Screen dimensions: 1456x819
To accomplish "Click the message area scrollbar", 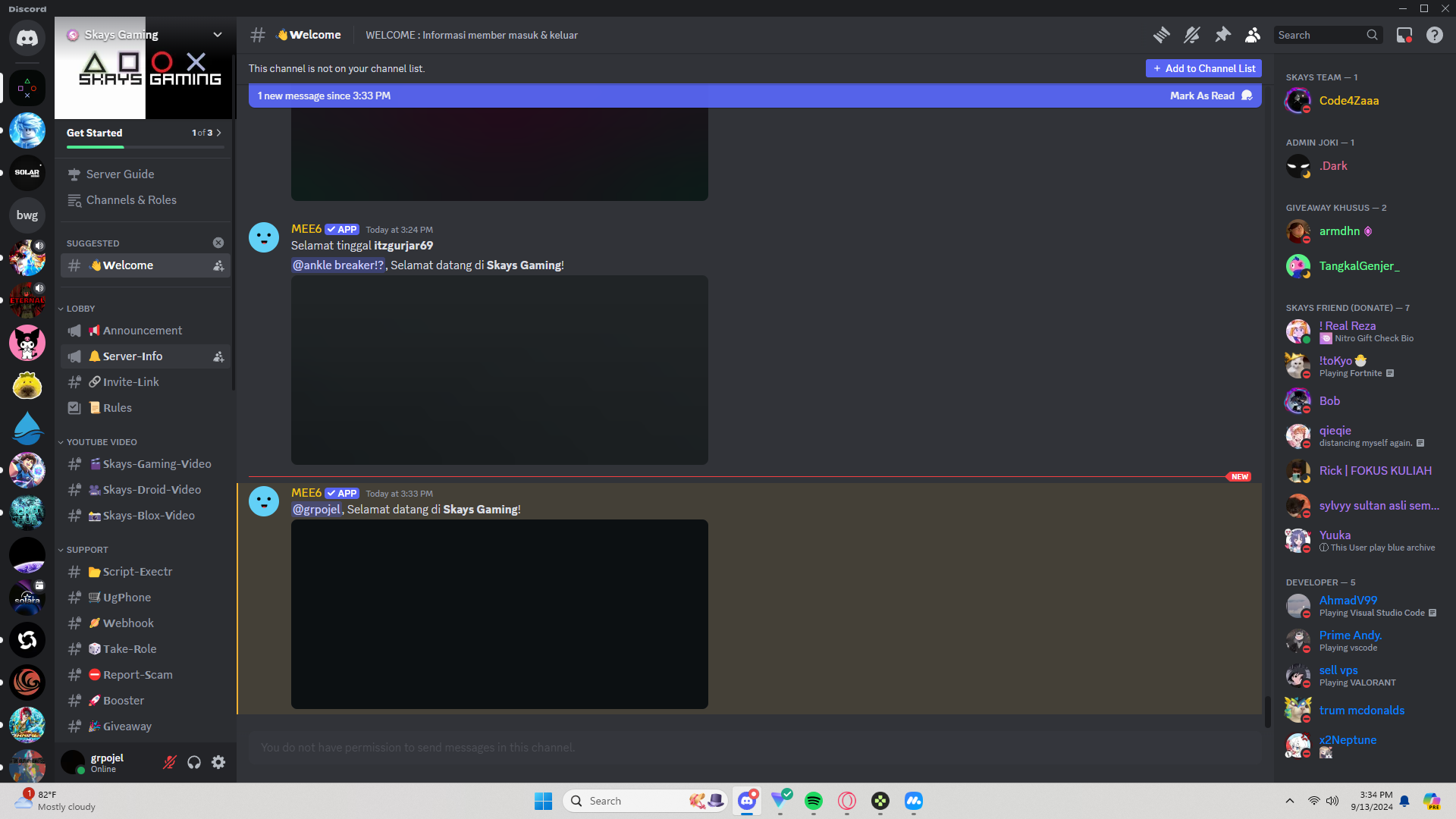I will tap(1267, 711).
